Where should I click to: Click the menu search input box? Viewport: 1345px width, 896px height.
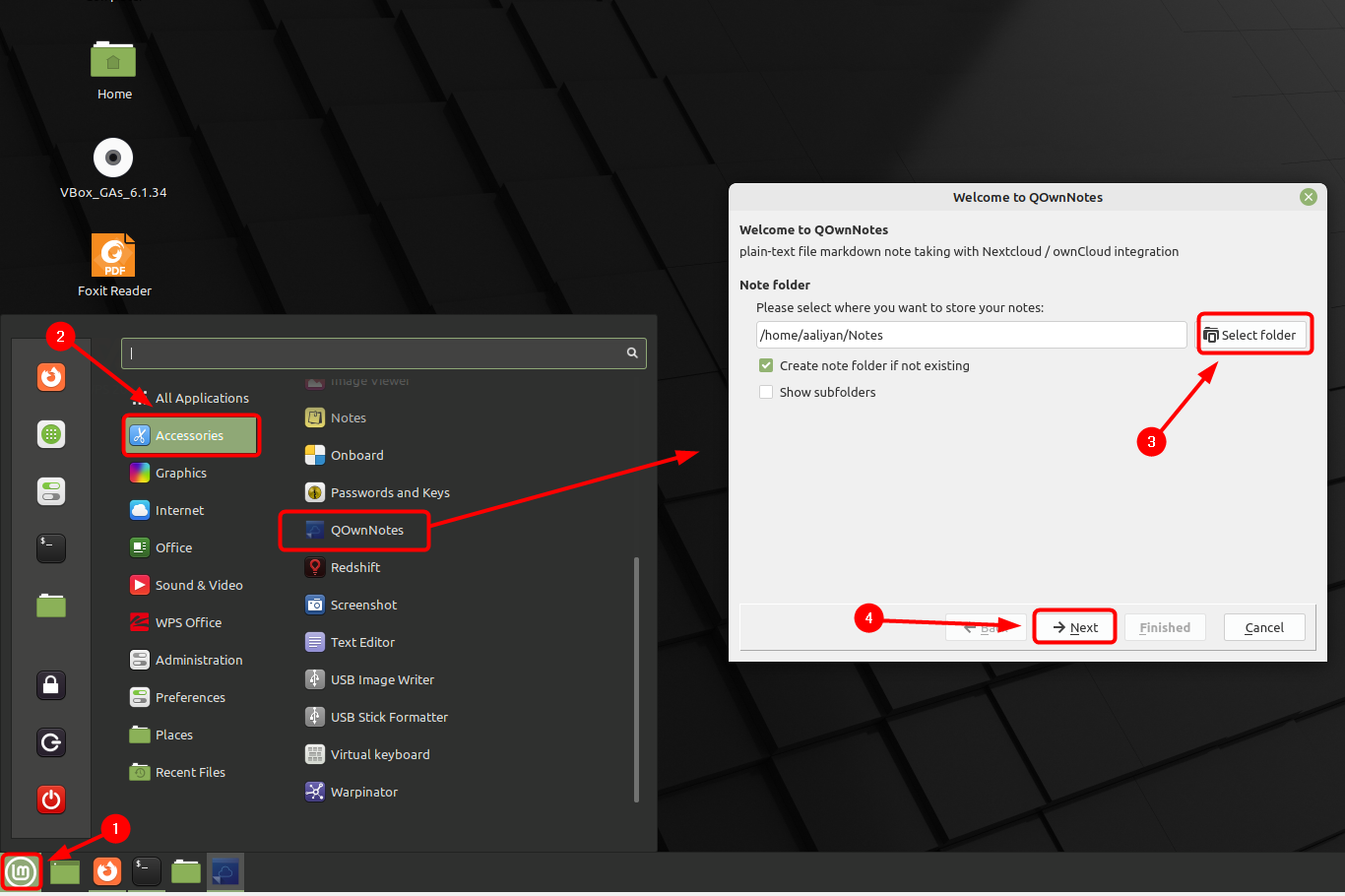click(x=384, y=352)
